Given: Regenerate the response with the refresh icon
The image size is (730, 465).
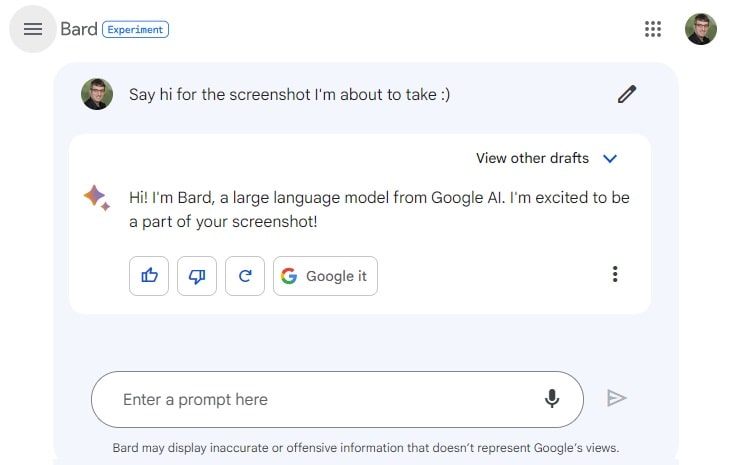Looking at the screenshot, I should 245,276.
